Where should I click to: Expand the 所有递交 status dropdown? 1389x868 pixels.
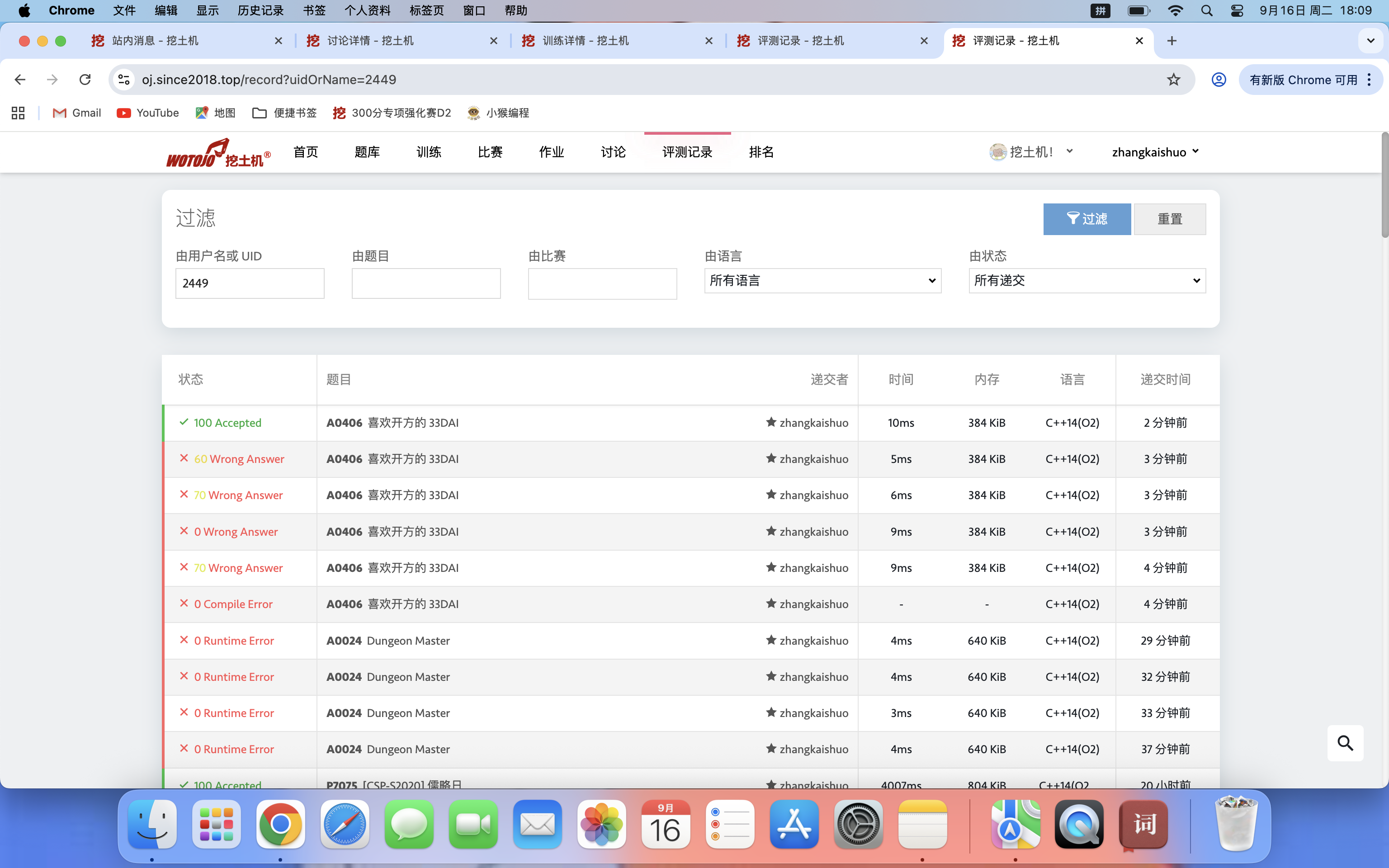[x=1087, y=281]
